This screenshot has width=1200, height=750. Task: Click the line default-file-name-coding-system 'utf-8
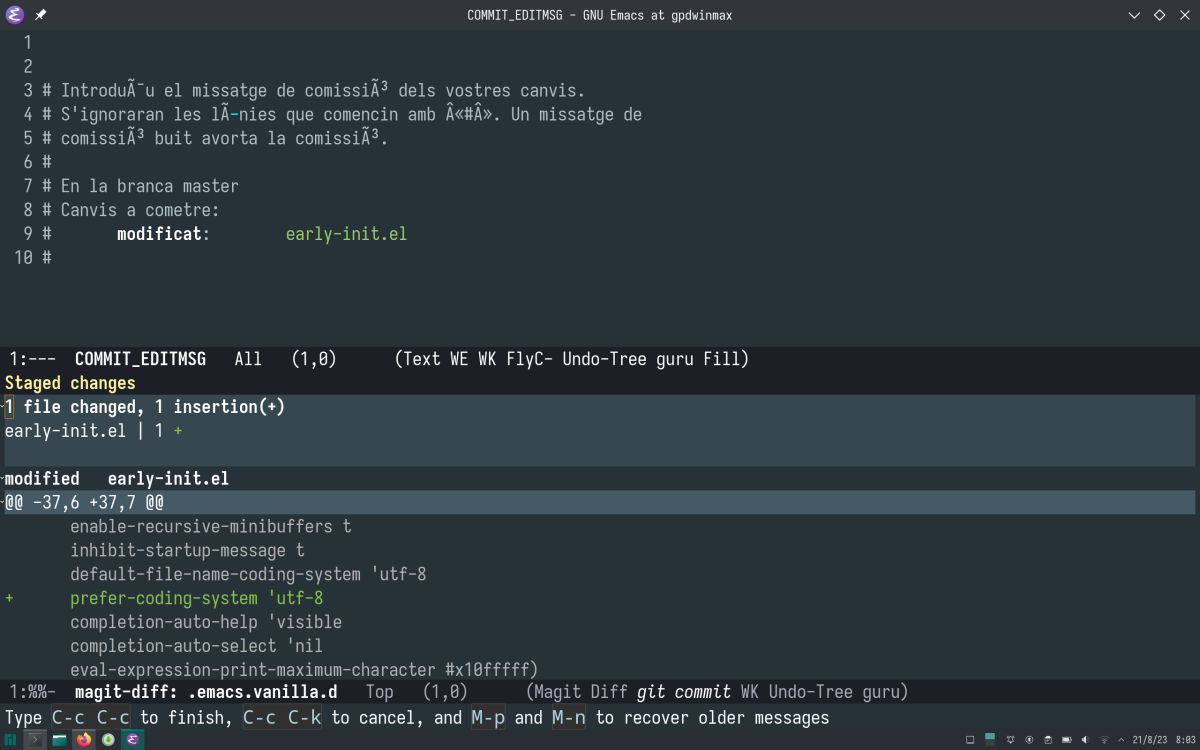point(248,574)
